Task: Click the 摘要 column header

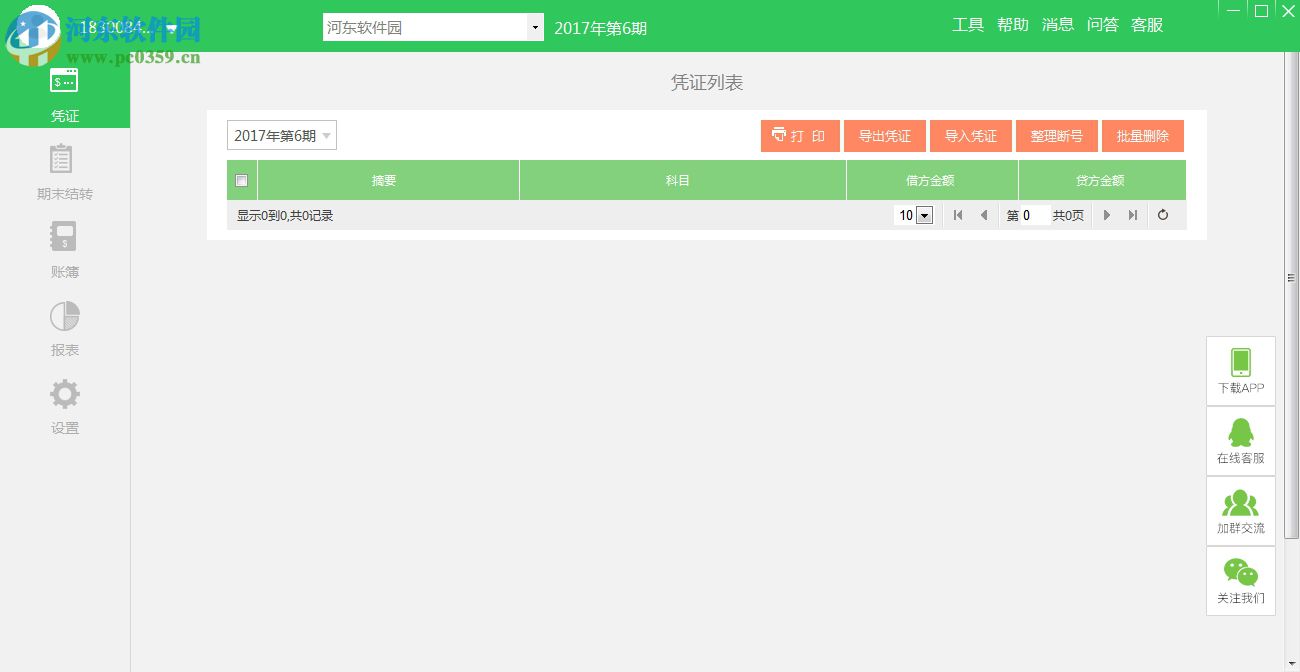Action: click(x=388, y=181)
